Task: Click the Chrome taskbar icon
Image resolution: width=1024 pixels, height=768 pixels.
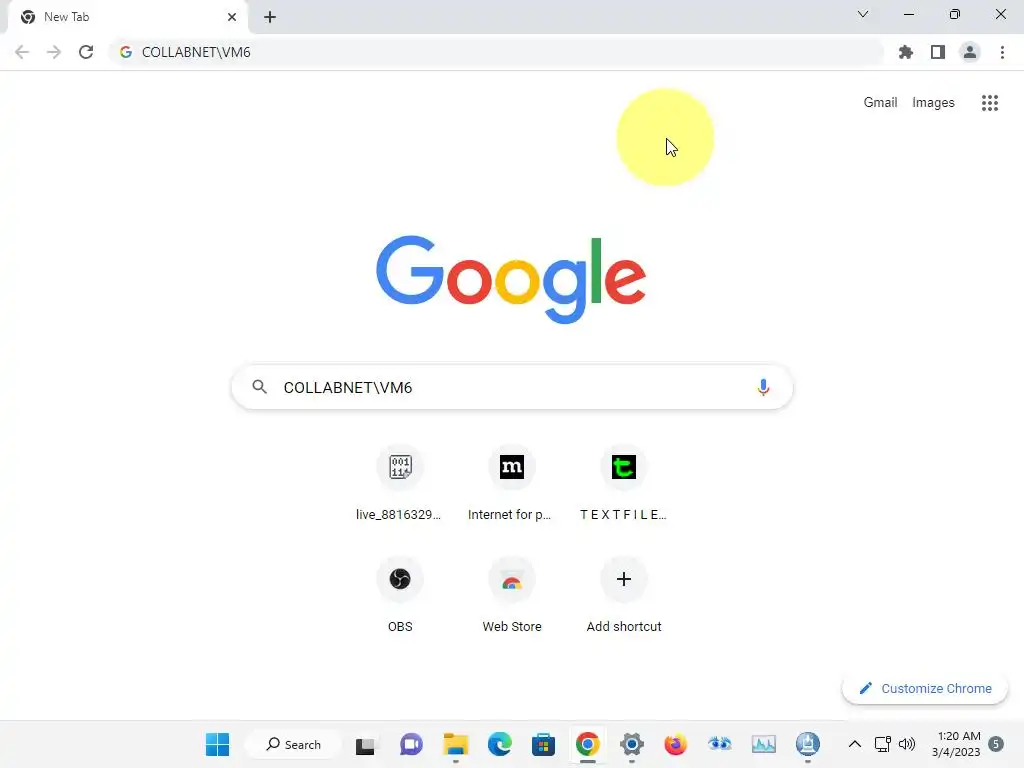Action: pos(588,744)
